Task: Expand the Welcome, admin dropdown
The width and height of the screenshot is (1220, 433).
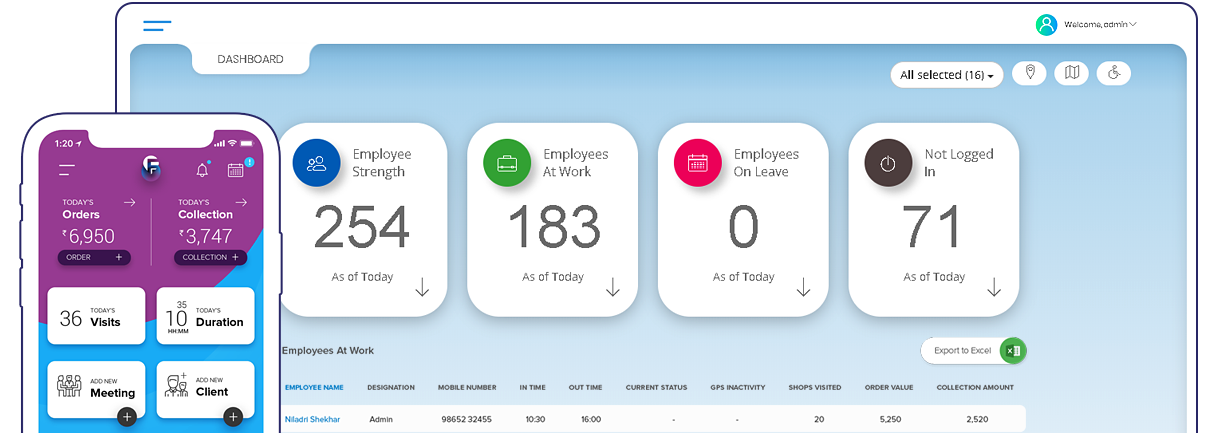Action: pos(1100,24)
